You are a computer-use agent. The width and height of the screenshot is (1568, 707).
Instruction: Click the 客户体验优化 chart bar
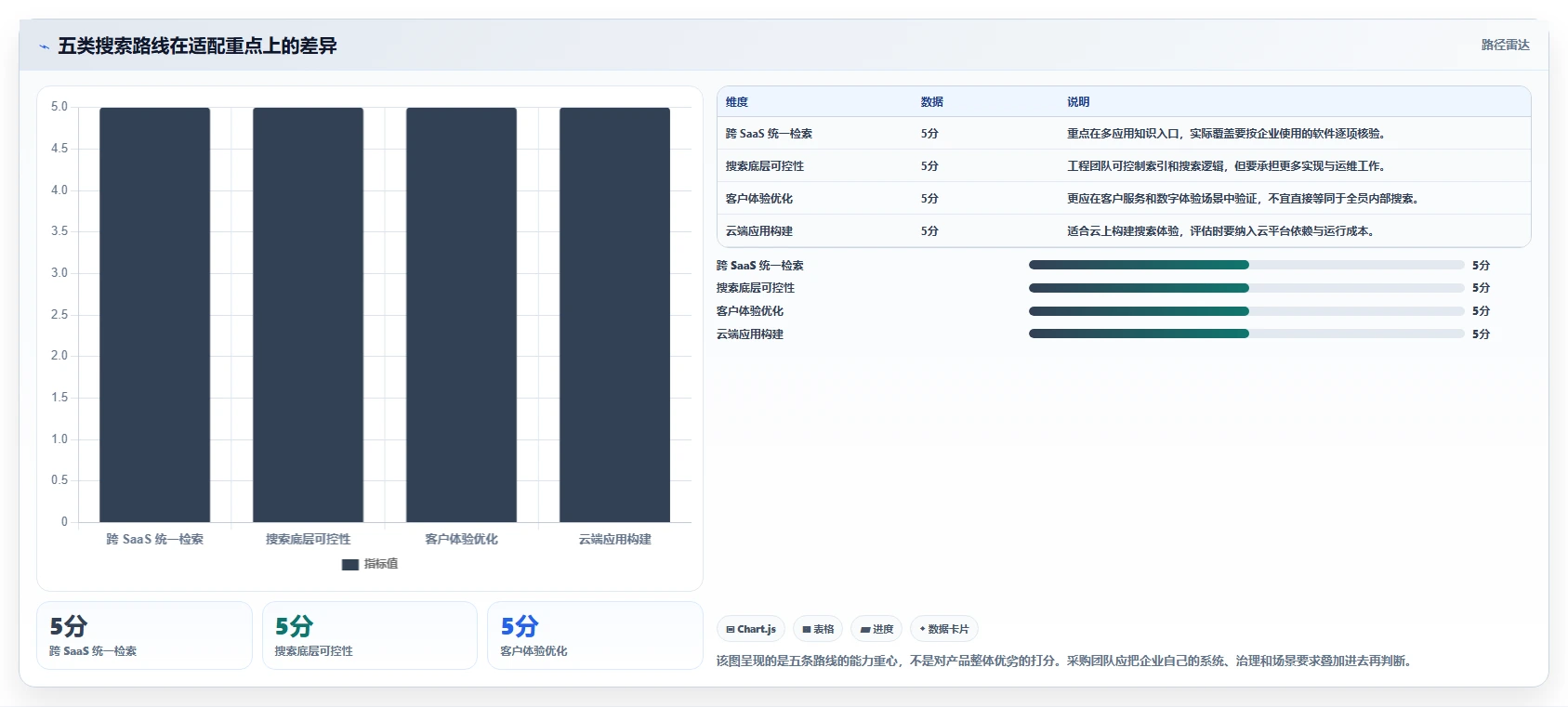tap(462, 315)
